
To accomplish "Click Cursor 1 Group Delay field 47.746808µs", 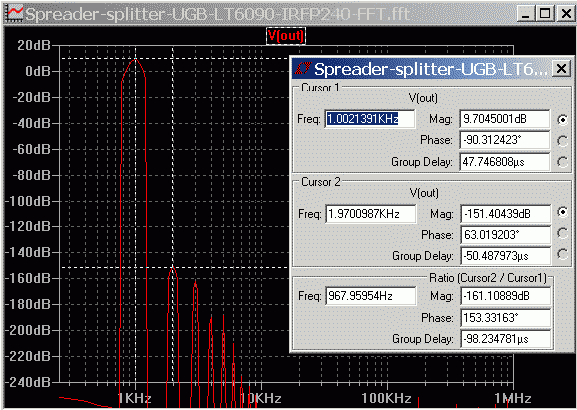I will pos(505,162).
